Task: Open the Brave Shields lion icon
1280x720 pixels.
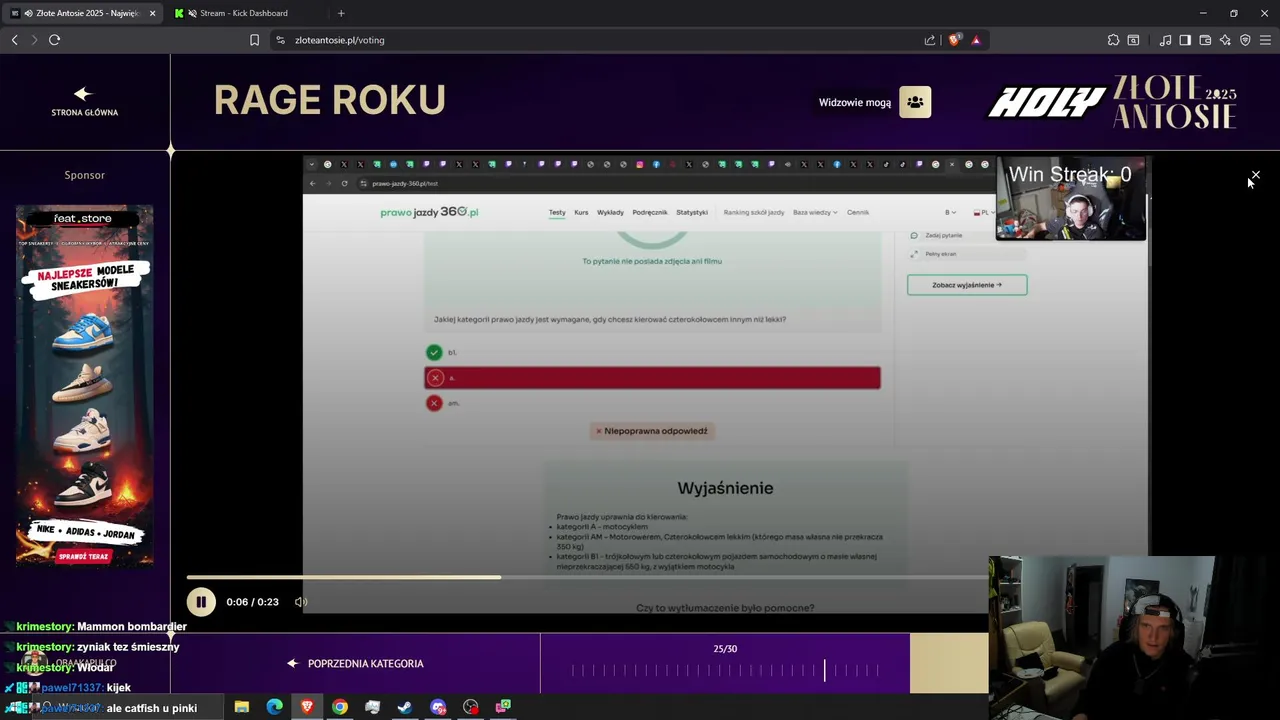Action: pyautogui.click(x=954, y=40)
